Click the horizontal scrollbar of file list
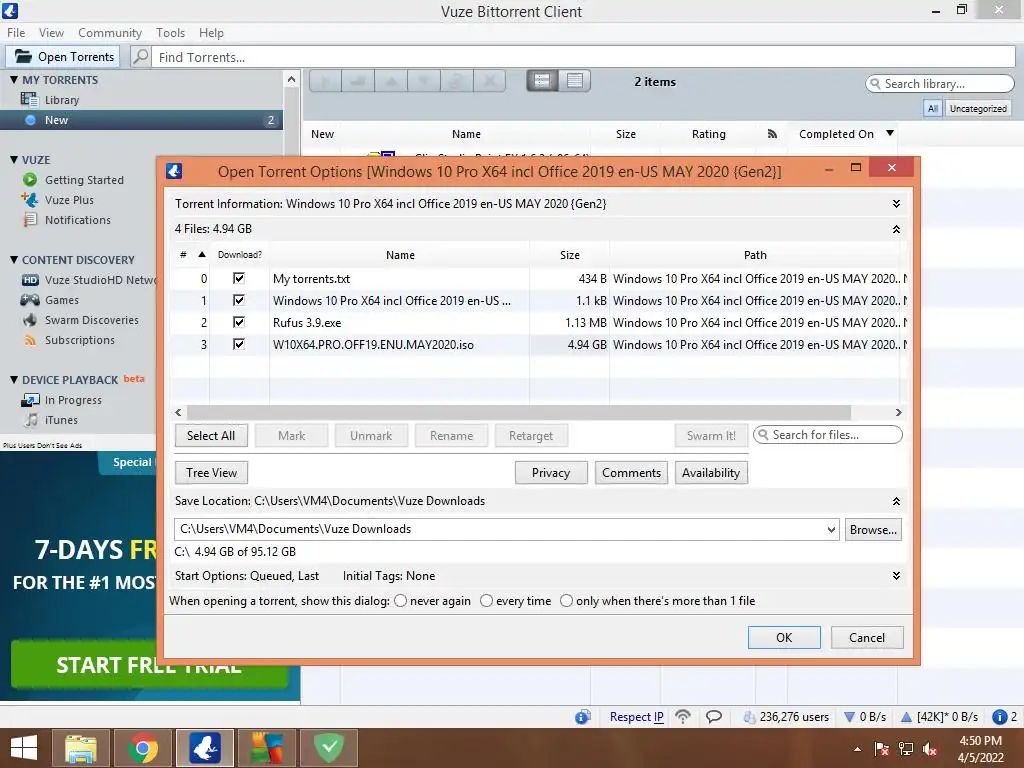This screenshot has height=768, width=1024. coord(519,413)
